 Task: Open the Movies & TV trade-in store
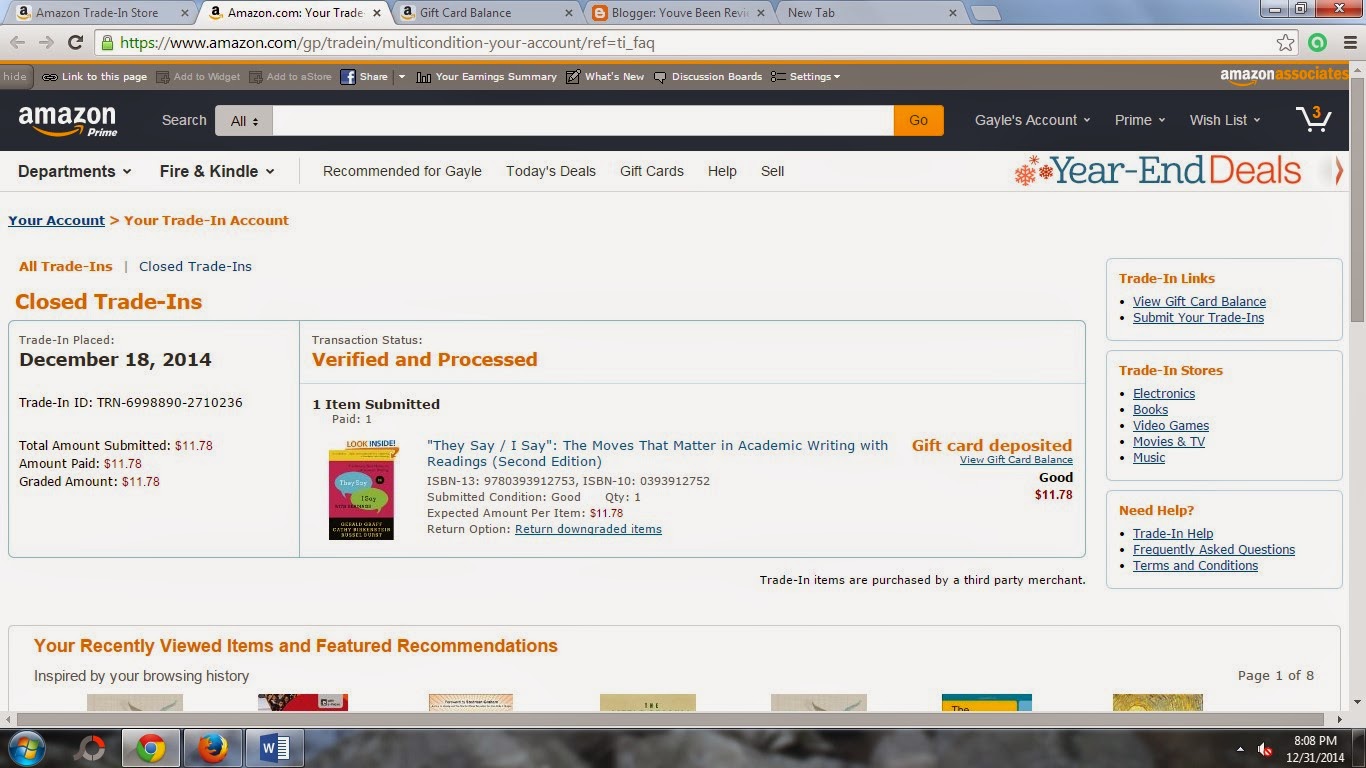tap(1169, 441)
